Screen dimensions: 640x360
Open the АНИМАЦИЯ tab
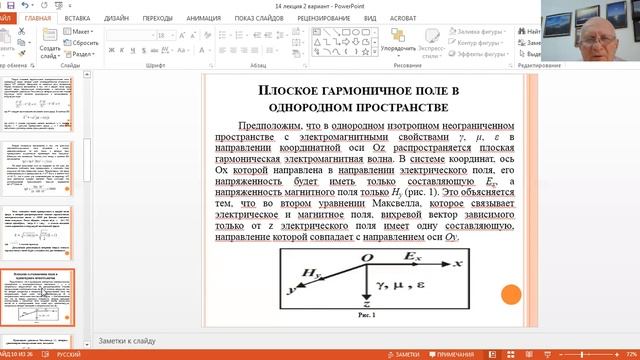203,18
